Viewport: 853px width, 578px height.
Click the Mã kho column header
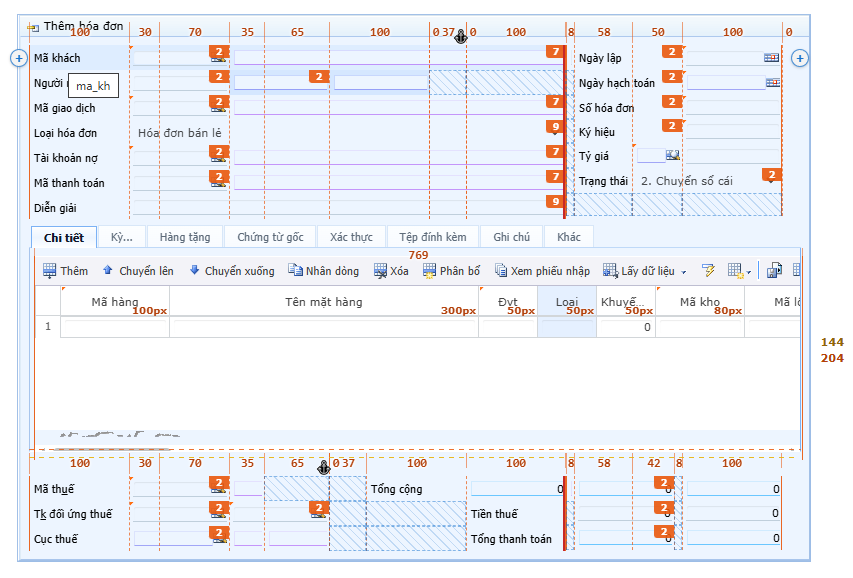coord(700,302)
